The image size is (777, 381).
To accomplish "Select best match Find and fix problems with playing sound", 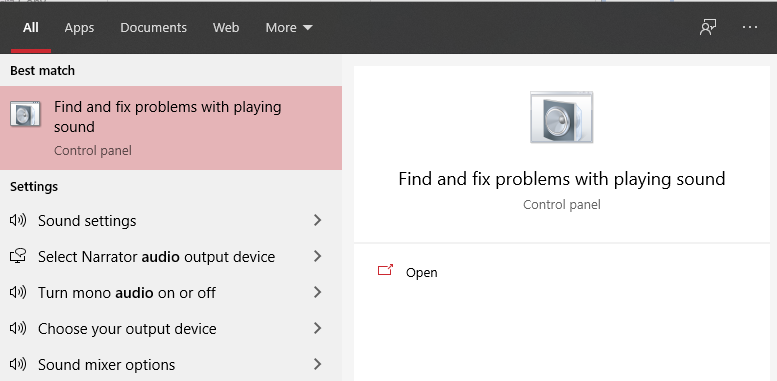I will pyautogui.click(x=171, y=128).
